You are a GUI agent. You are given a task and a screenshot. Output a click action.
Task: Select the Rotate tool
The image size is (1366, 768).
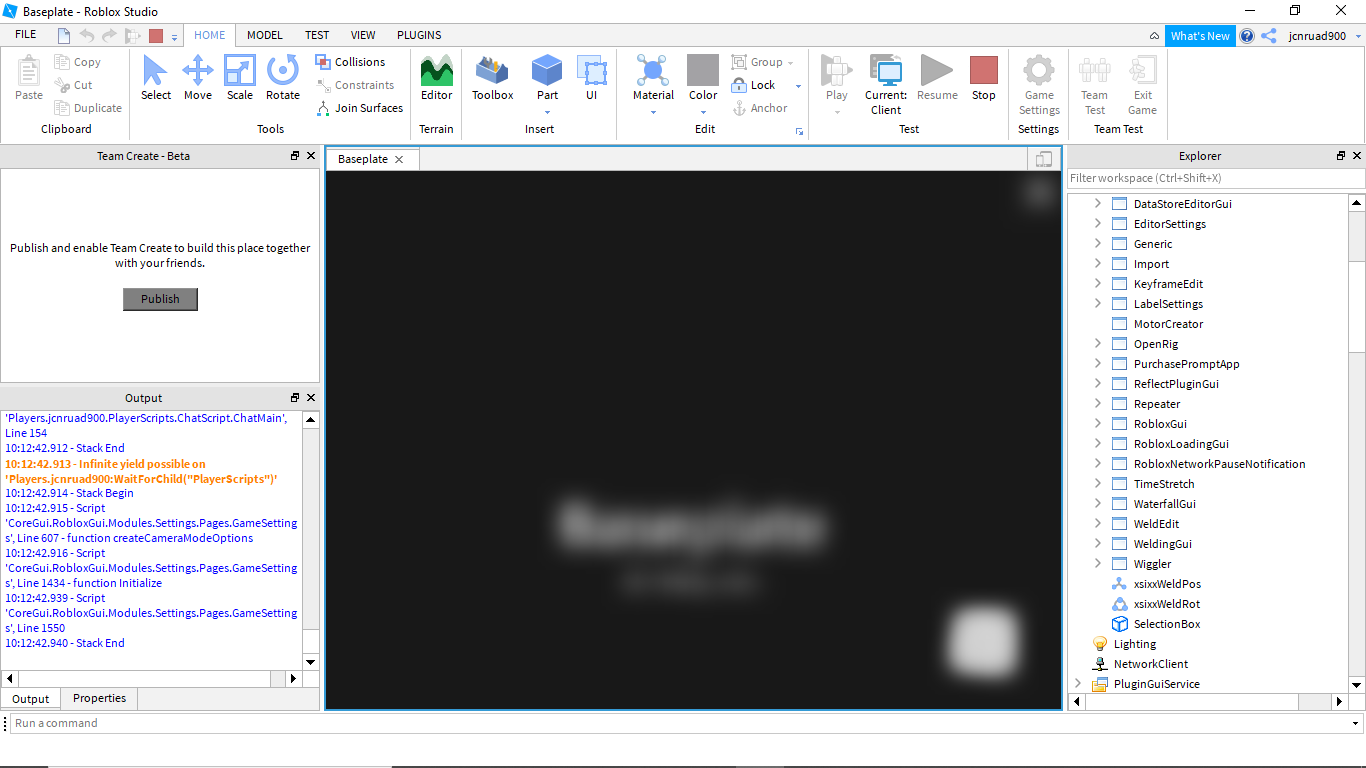283,77
